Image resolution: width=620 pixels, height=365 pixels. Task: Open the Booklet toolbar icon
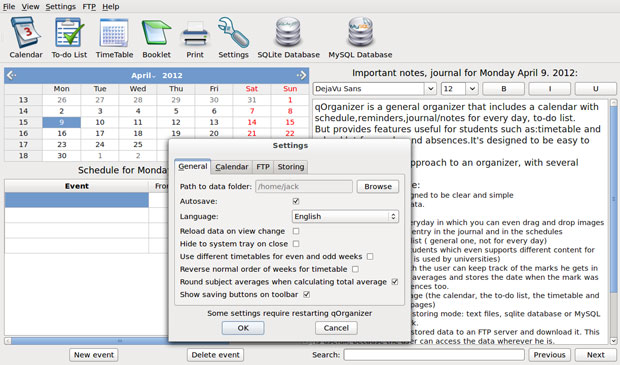[x=157, y=38]
